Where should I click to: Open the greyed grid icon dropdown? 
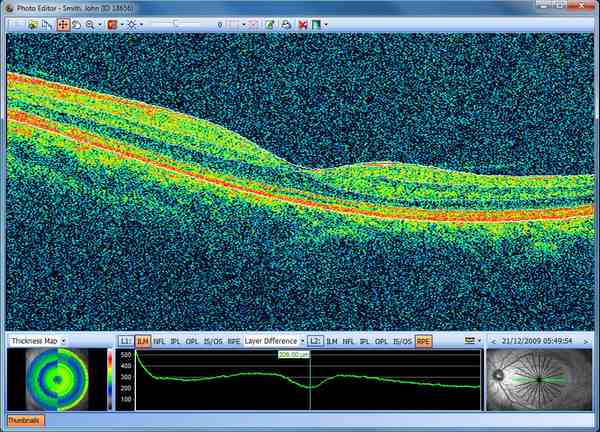[244, 25]
